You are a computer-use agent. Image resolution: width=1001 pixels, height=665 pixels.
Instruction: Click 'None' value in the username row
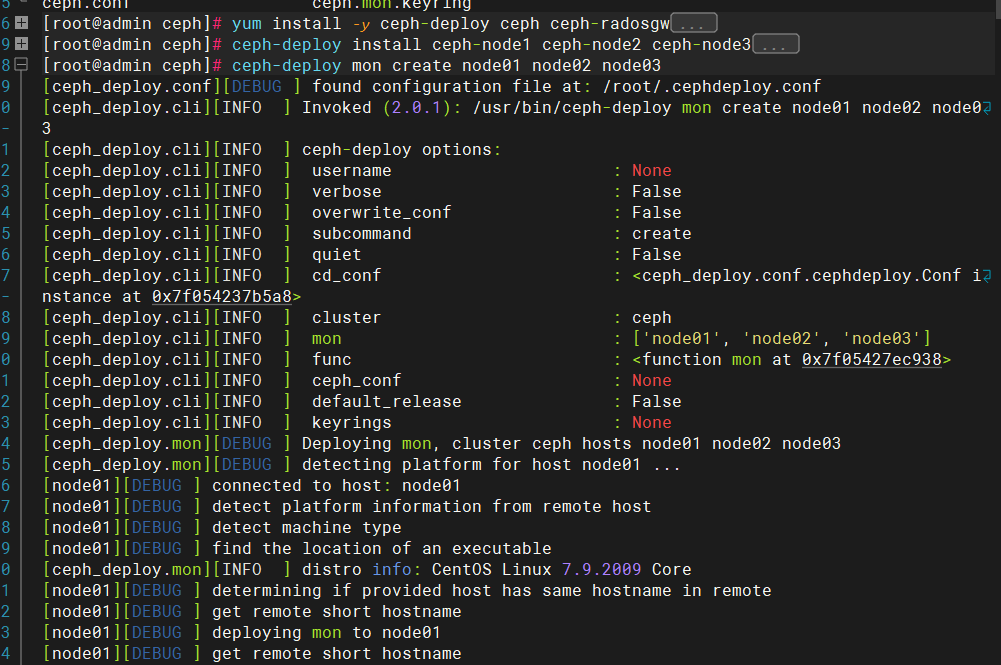click(x=652, y=171)
